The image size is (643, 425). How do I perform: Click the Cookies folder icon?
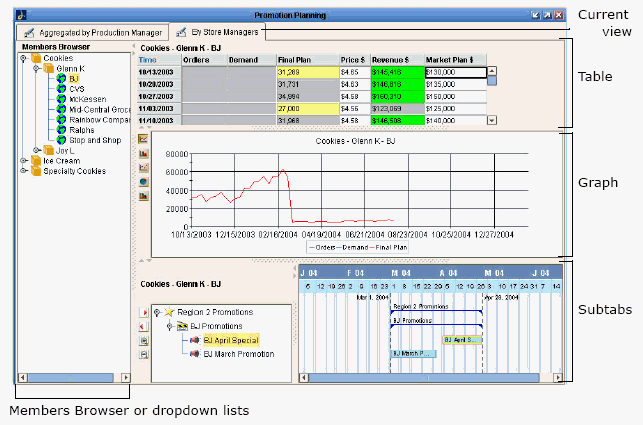click(x=36, y=58)
